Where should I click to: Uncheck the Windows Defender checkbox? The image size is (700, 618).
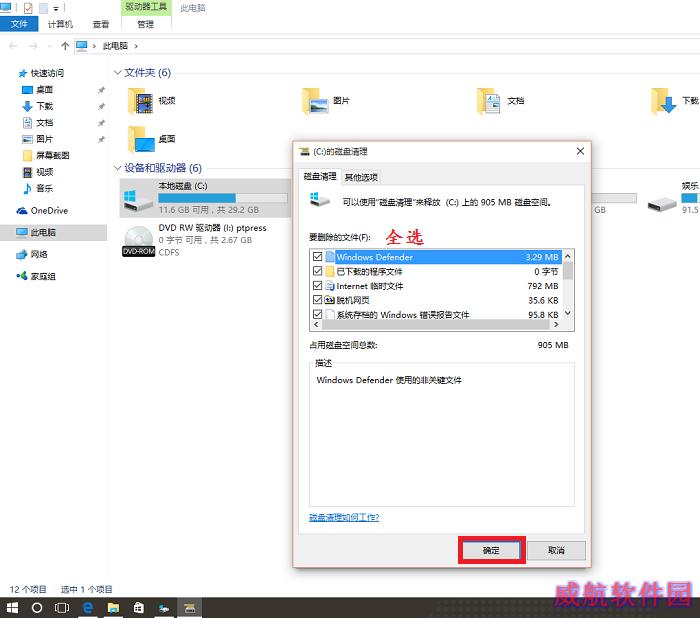pyautogui.click(x=317, y=257)
